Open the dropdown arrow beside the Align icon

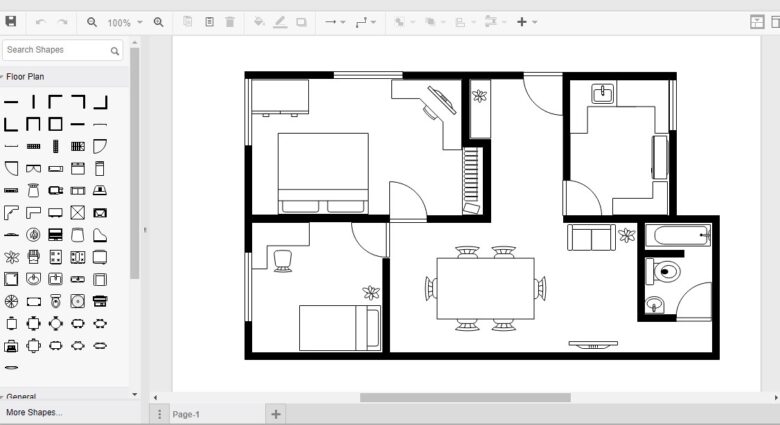tap(473, 22)
